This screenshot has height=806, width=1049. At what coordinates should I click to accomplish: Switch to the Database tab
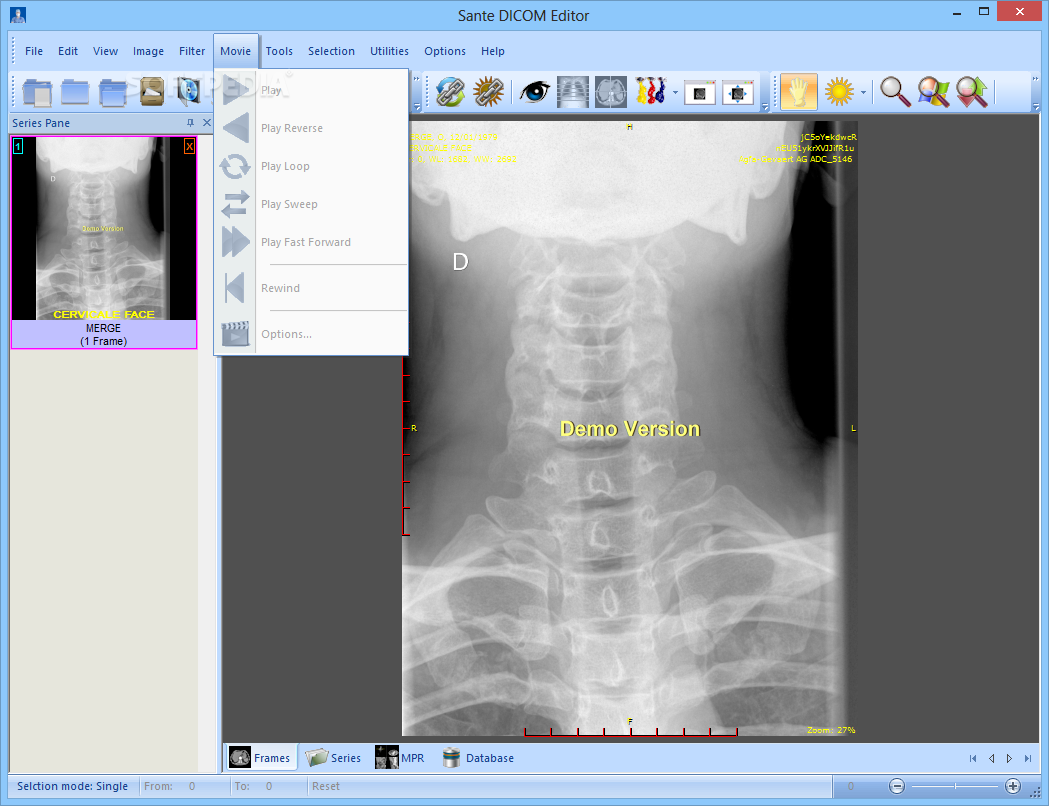click(478, 758)
